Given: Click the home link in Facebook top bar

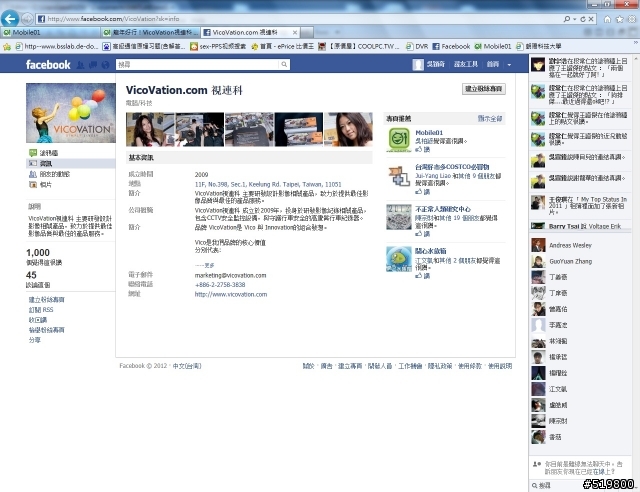Looking at the screenshot, I should [493, 64].
